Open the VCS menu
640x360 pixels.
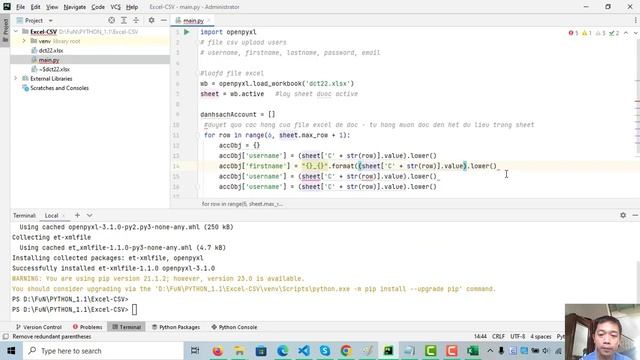(116, 7)
